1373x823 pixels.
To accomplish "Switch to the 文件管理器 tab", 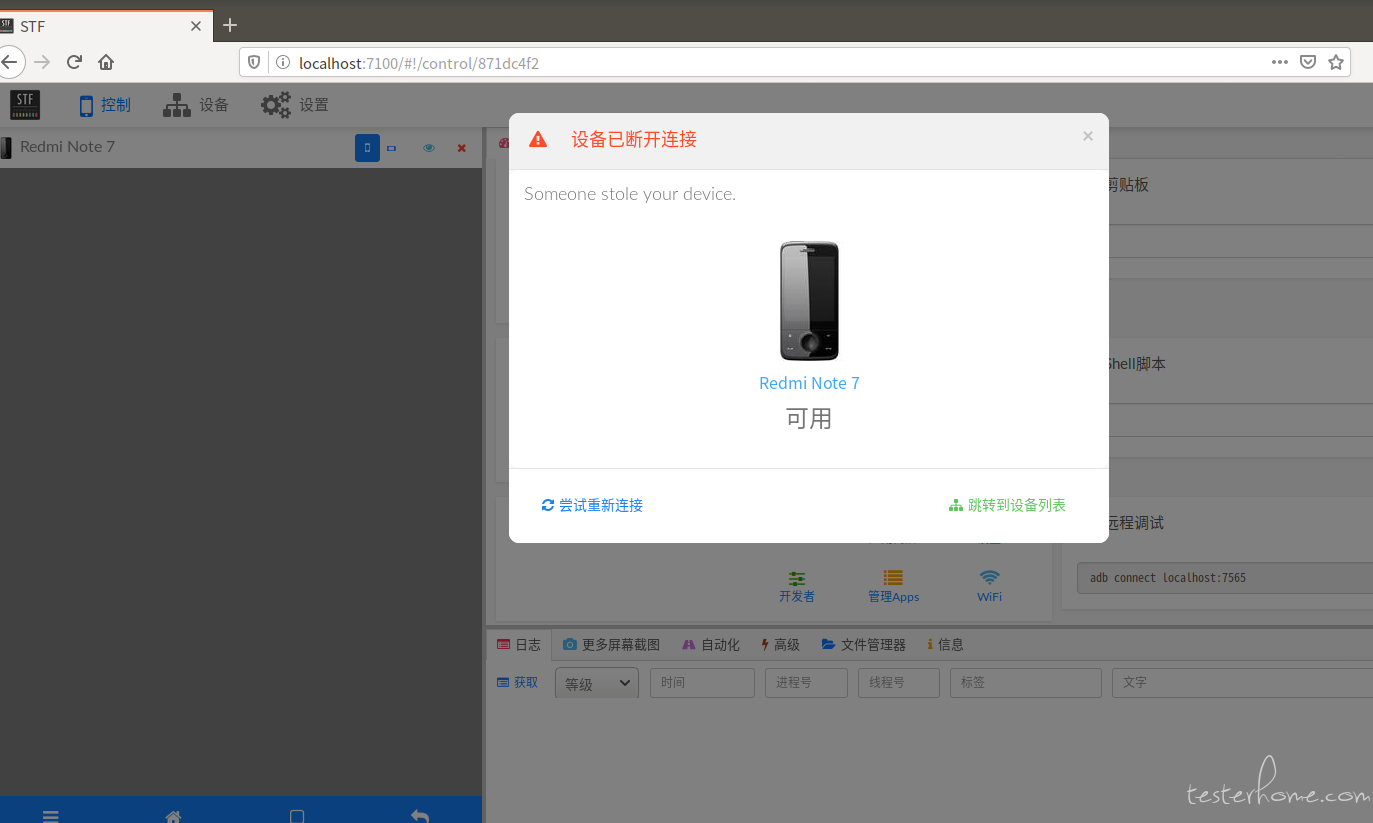I will [863, 645].
